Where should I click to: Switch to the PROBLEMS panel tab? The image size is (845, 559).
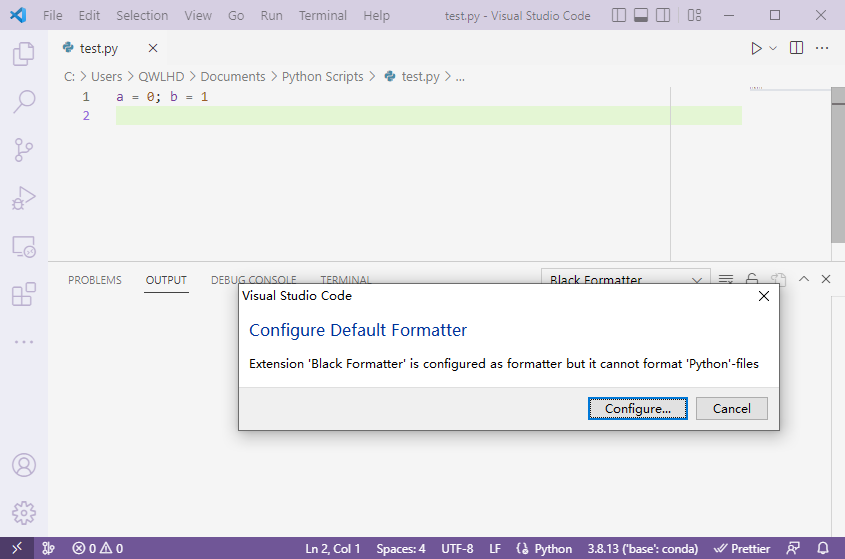tap(95, 280)
